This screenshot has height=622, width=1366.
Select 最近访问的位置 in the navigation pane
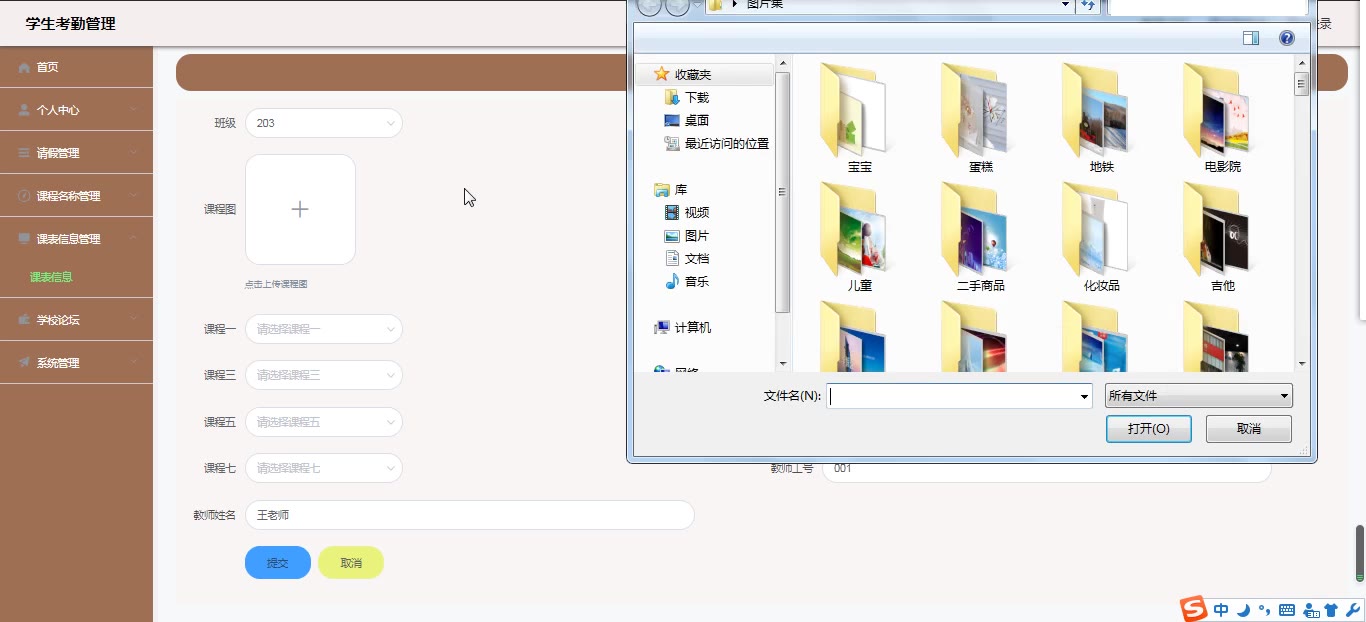[726, 144]
